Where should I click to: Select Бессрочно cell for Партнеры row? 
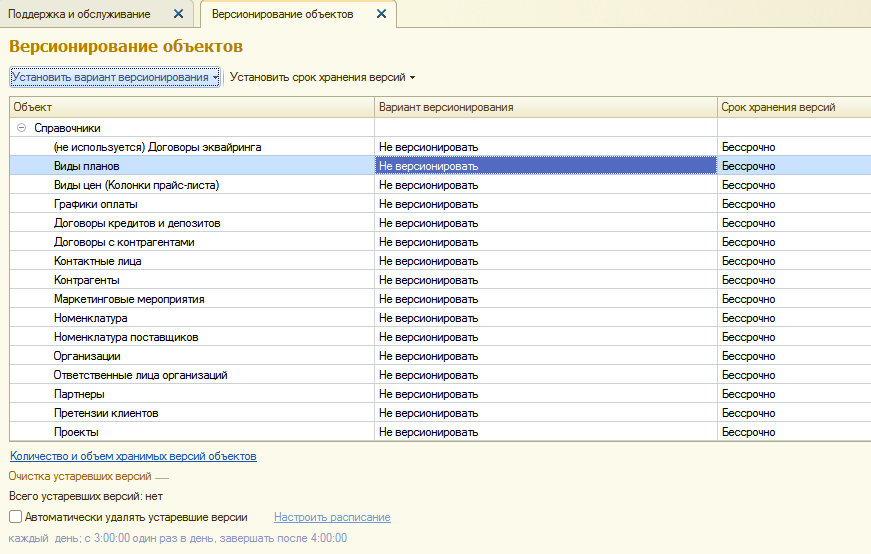[x=794, y=394]
